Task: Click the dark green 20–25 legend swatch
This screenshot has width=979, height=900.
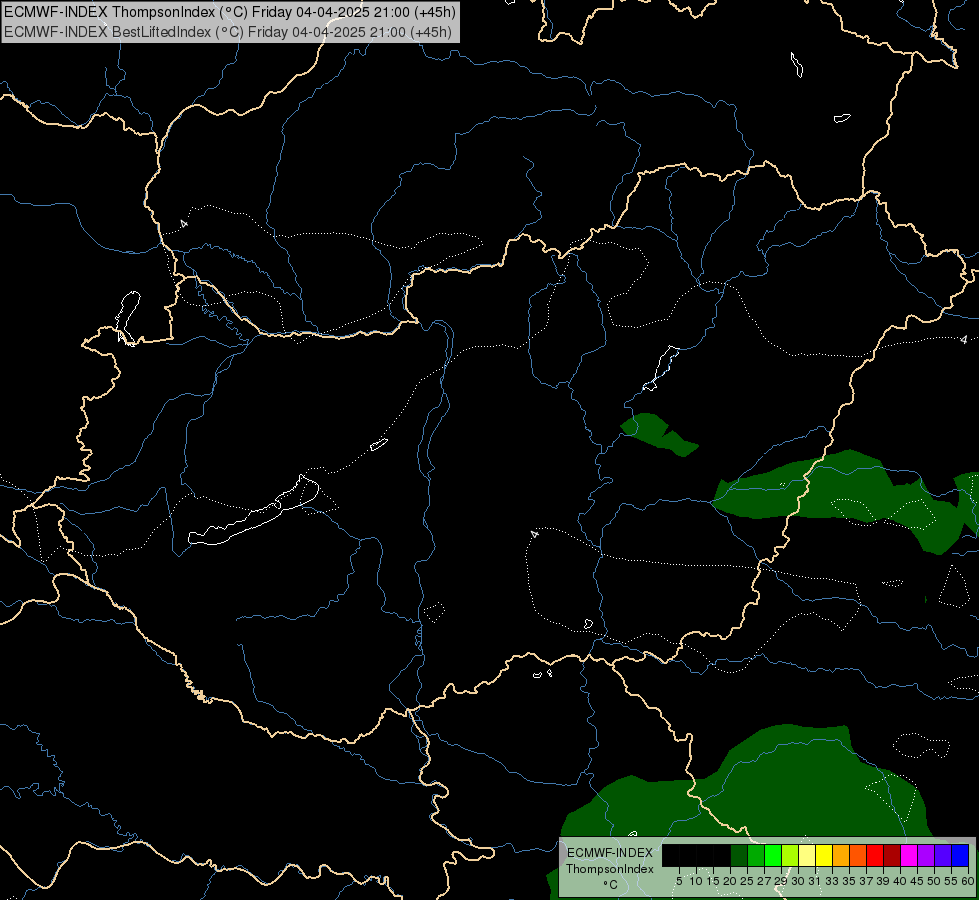Action: click(739, 855)
